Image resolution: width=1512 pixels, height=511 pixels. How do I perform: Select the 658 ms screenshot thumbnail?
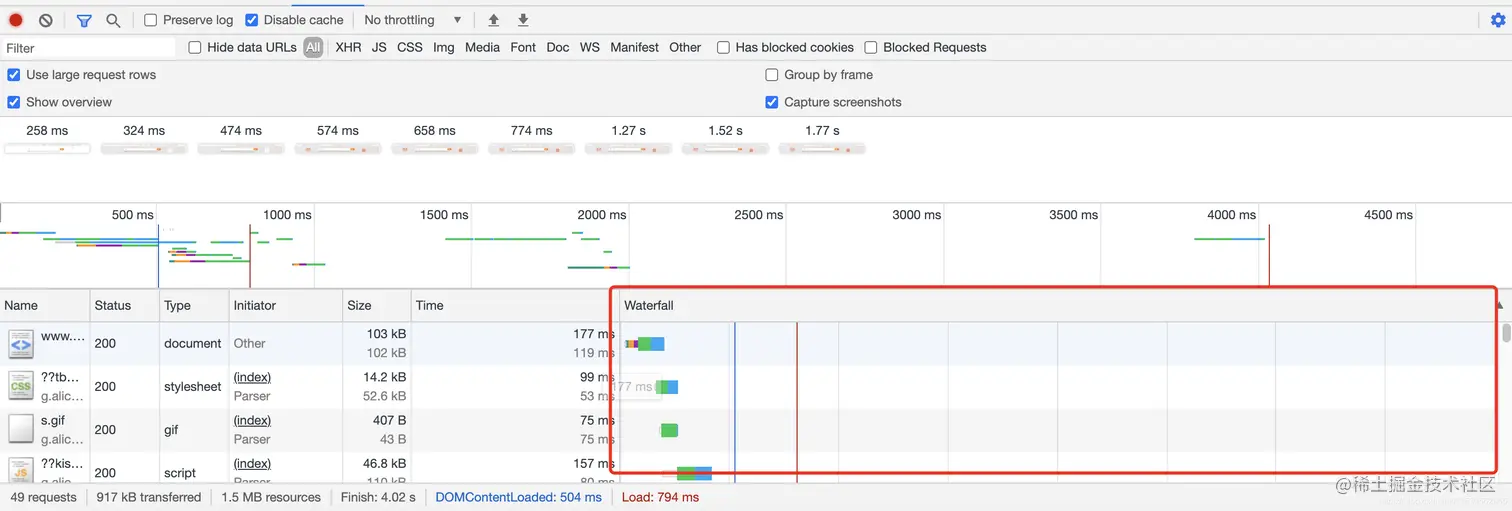point(435,148)
